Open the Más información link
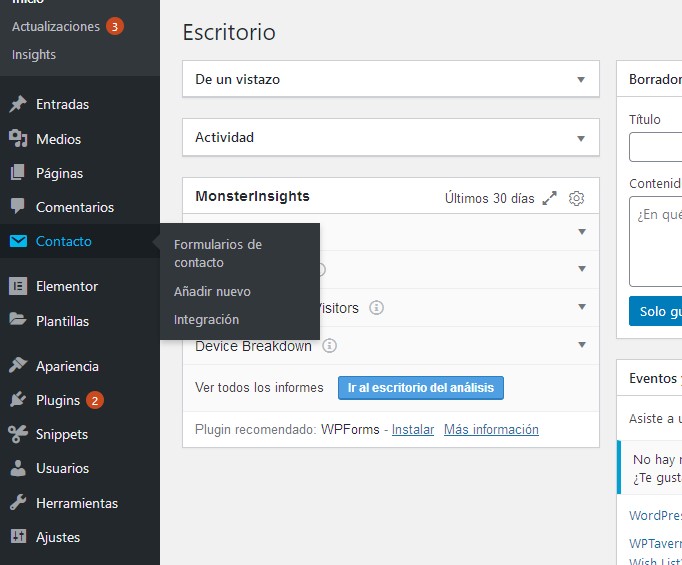Viewport: 682px width, 565px height. [491, 430]
